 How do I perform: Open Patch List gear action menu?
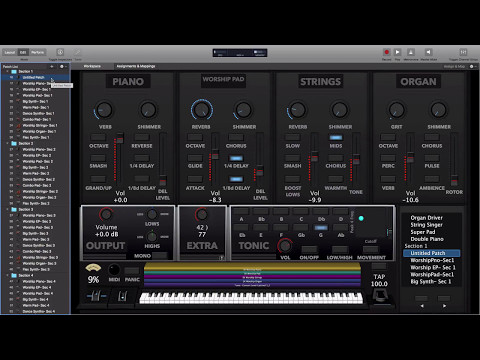(x=62, y=66)
